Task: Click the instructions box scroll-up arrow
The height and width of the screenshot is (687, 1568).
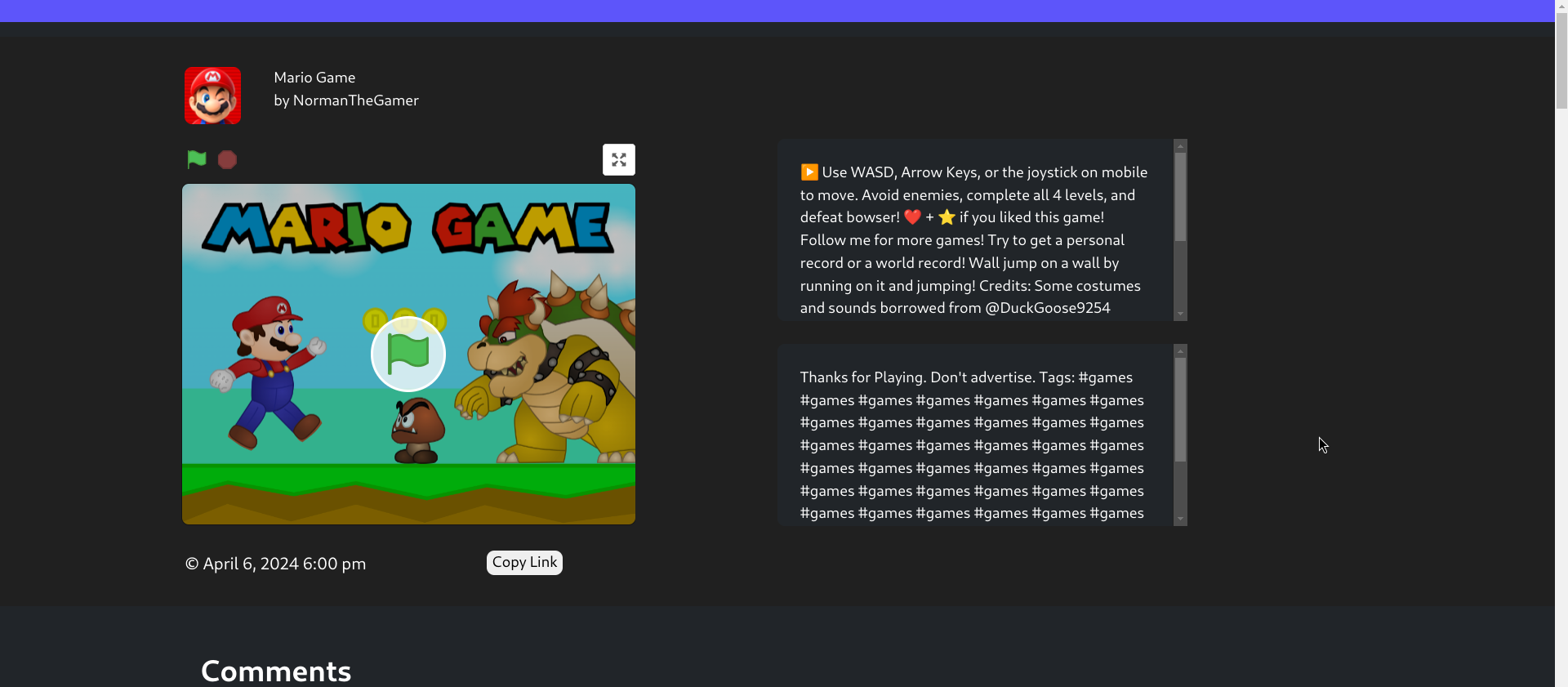Action: pyautogui.click(x=1180, y=145)
